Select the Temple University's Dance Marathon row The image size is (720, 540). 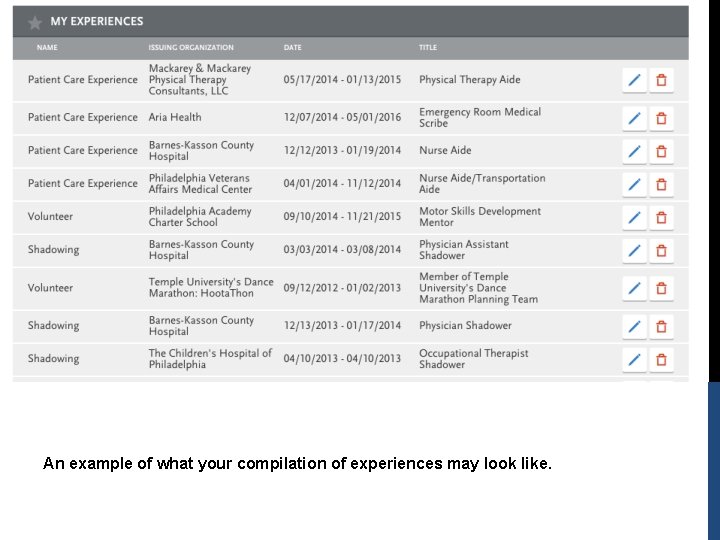click(350, 289)
